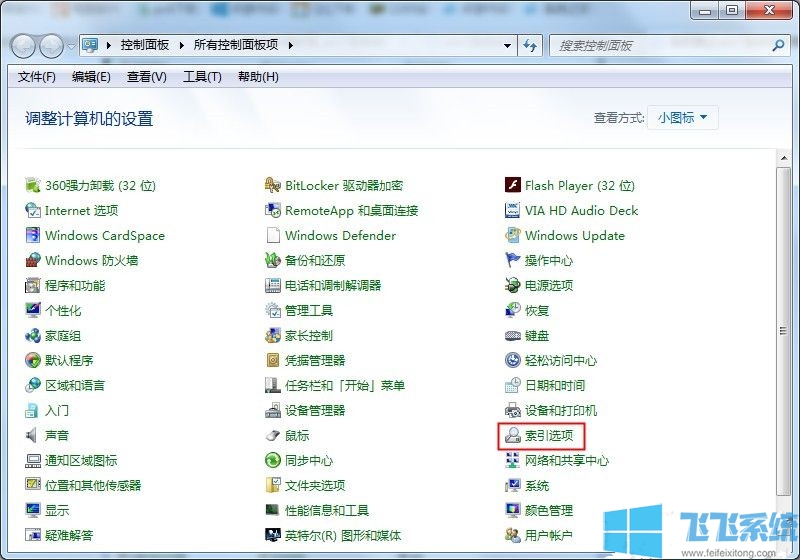Expand the address bar history dropdown

coord(507,45)
